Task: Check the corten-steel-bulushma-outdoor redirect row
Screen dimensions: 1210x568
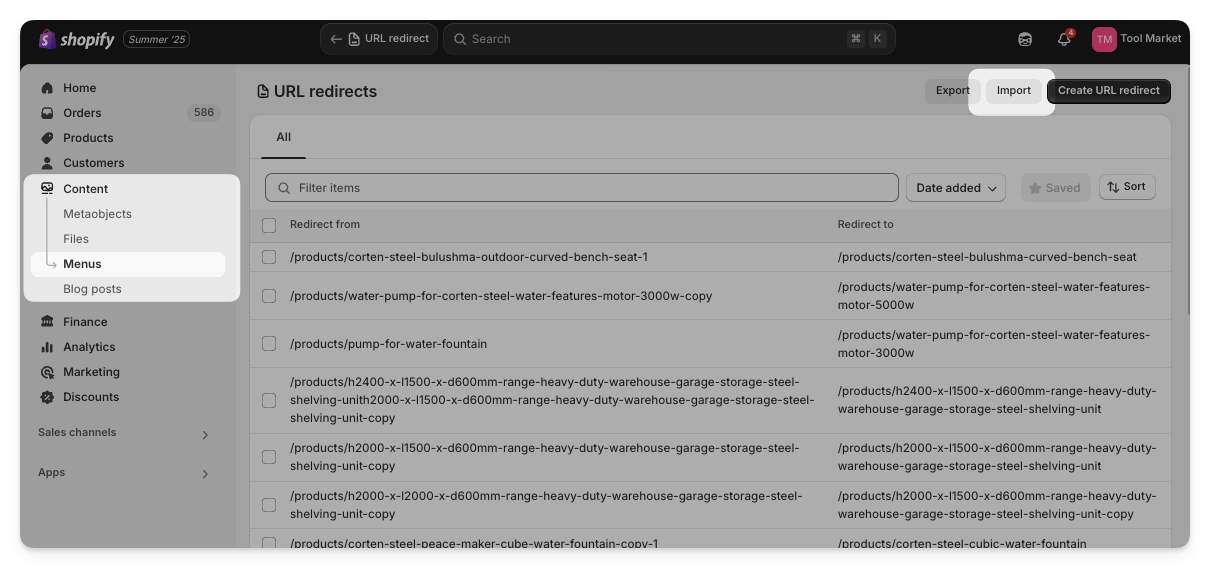Action: point(269,257)
